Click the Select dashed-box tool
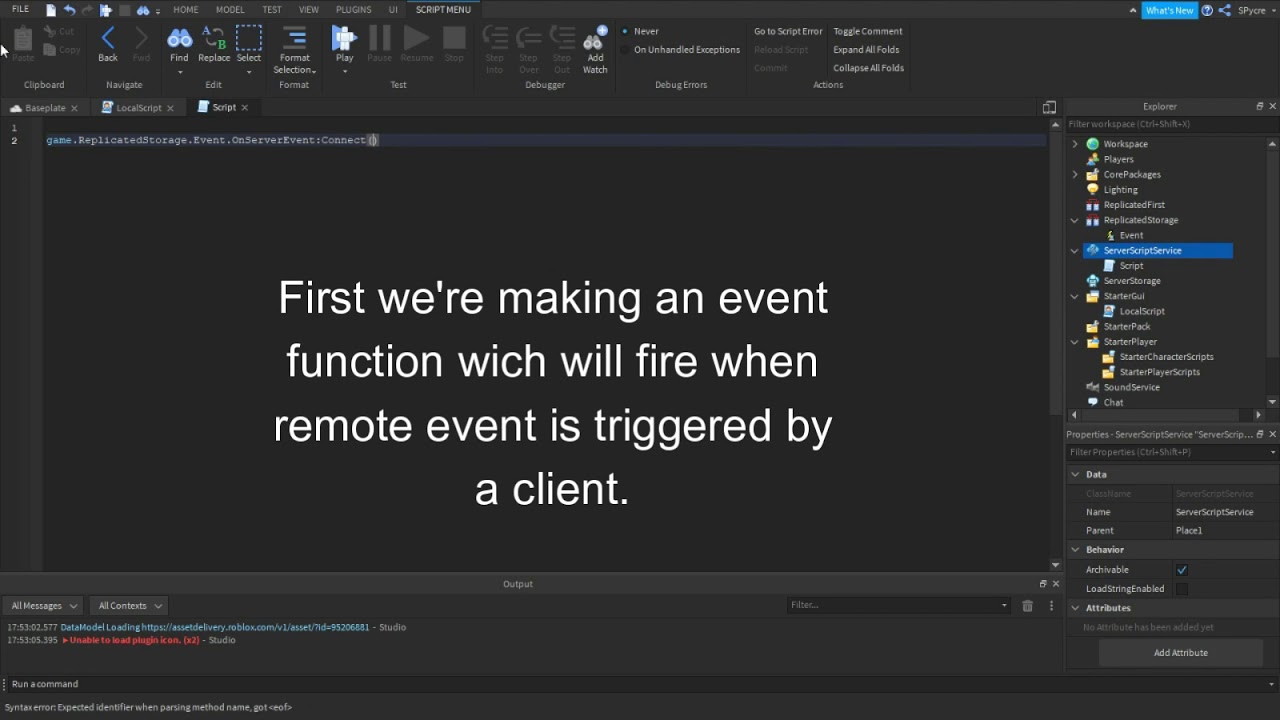The image size is (1280, 720). (248, 39)
